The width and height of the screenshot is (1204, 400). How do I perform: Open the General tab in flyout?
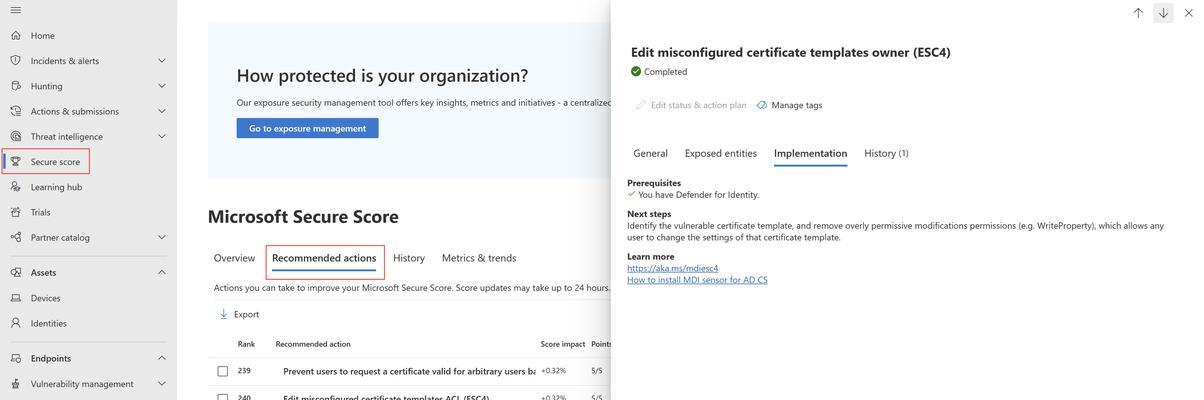(x=650, y=153)
